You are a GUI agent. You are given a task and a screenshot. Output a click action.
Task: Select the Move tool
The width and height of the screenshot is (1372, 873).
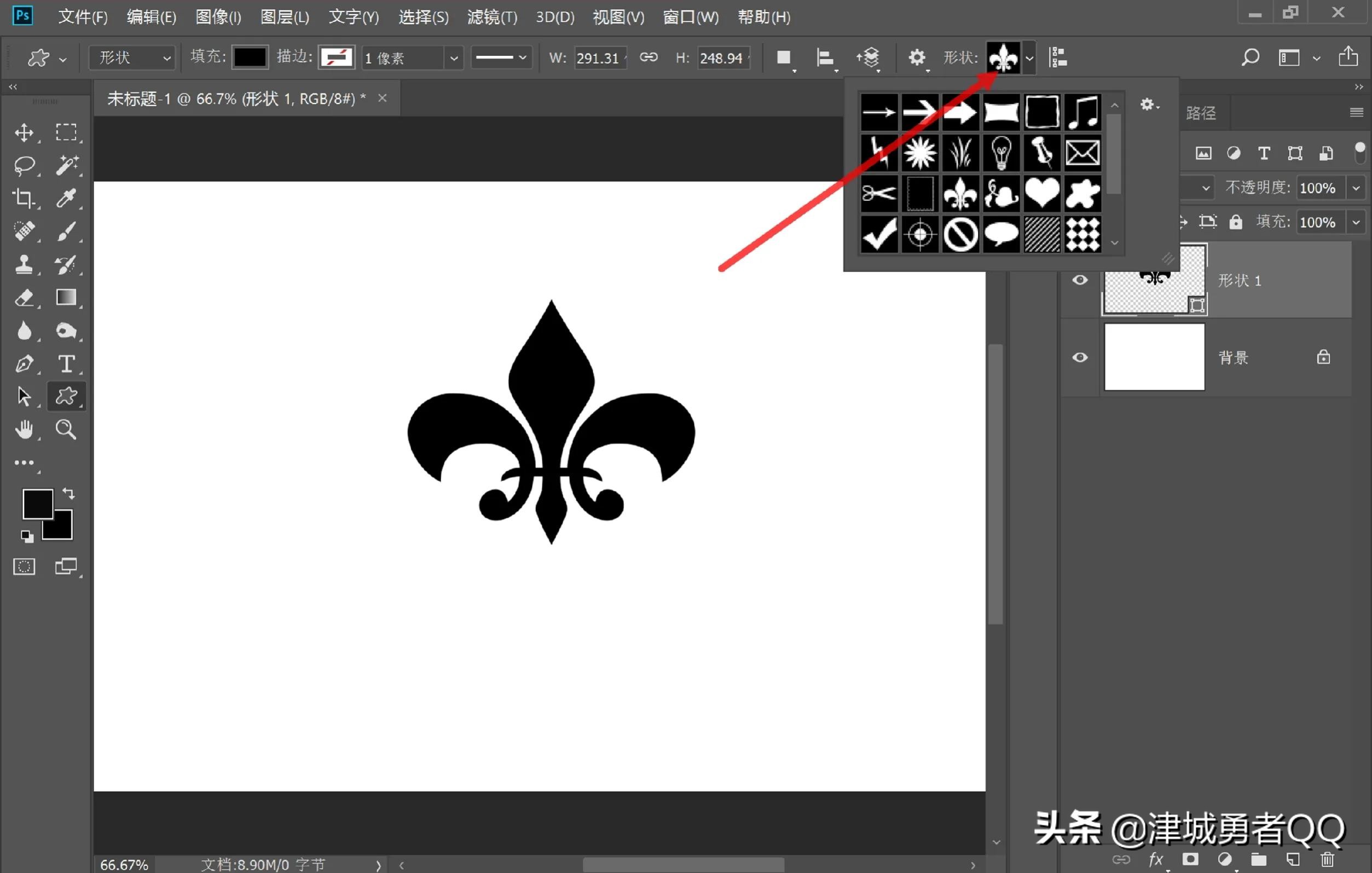[x=25, y=133]
